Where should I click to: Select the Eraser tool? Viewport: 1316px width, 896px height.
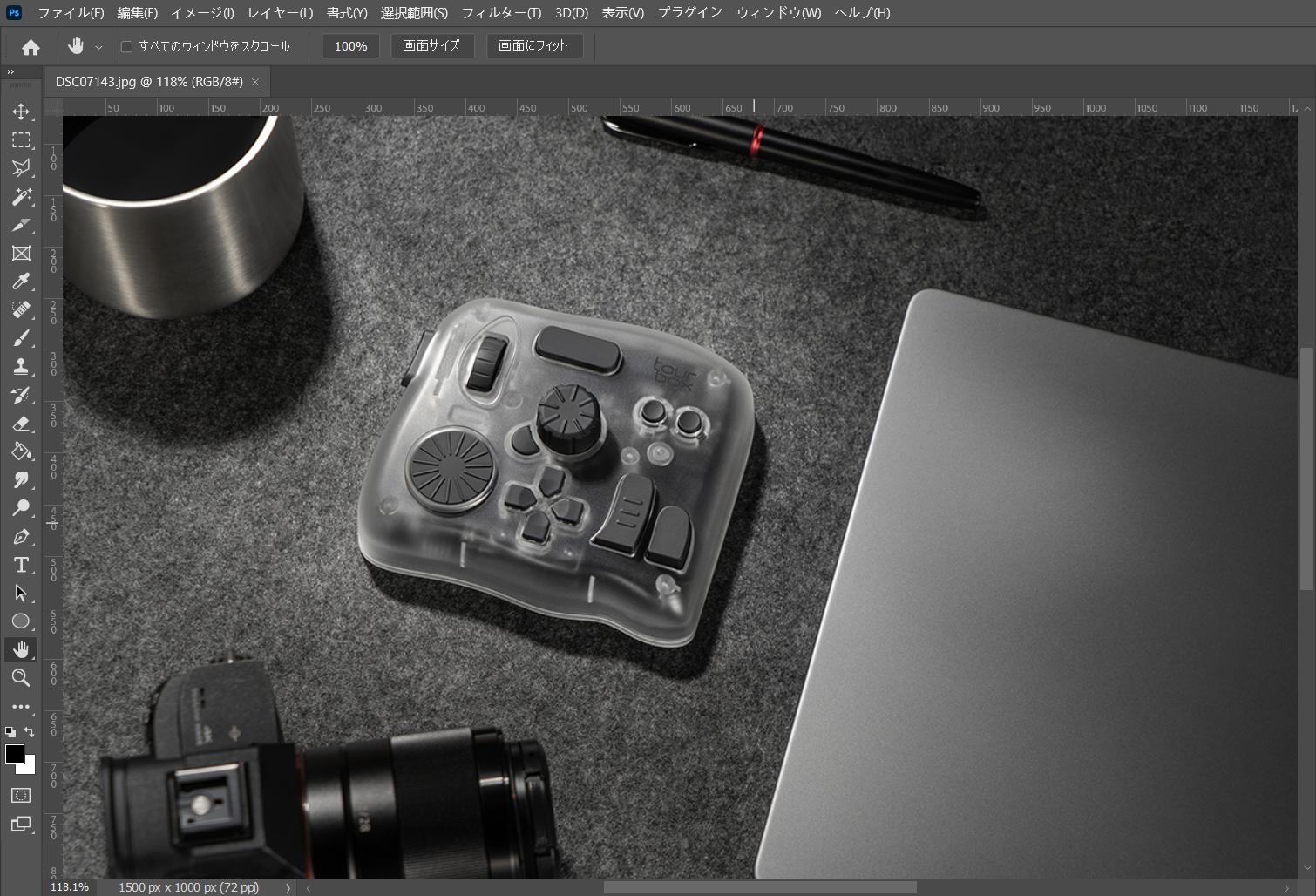coord(22,423)
